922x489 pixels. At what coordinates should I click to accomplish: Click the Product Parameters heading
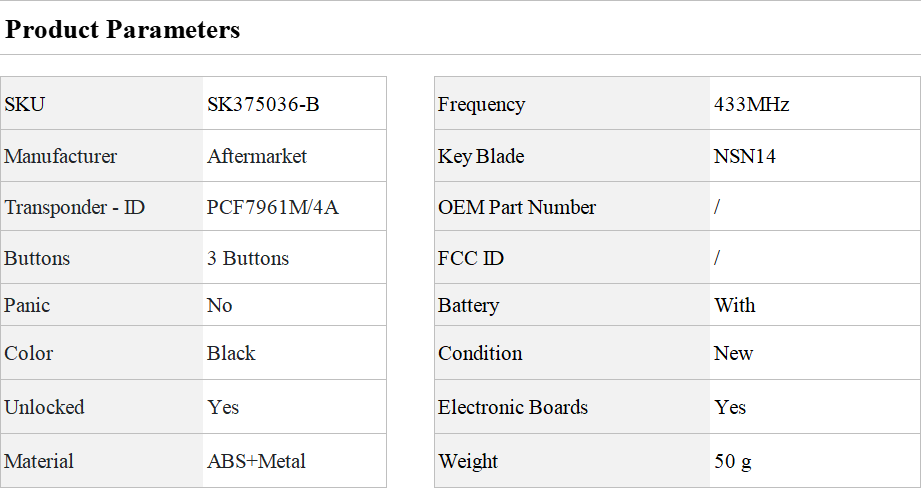(122, 29)
